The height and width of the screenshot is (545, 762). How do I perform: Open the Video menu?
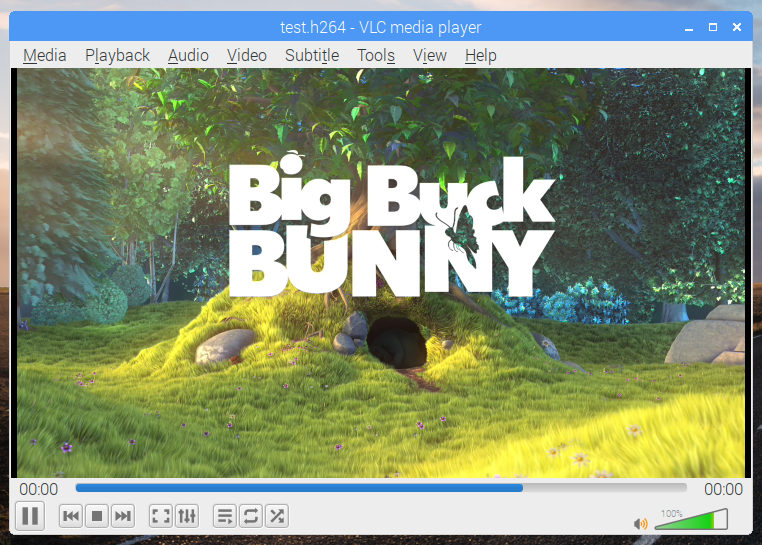click(x=246, y=55)
